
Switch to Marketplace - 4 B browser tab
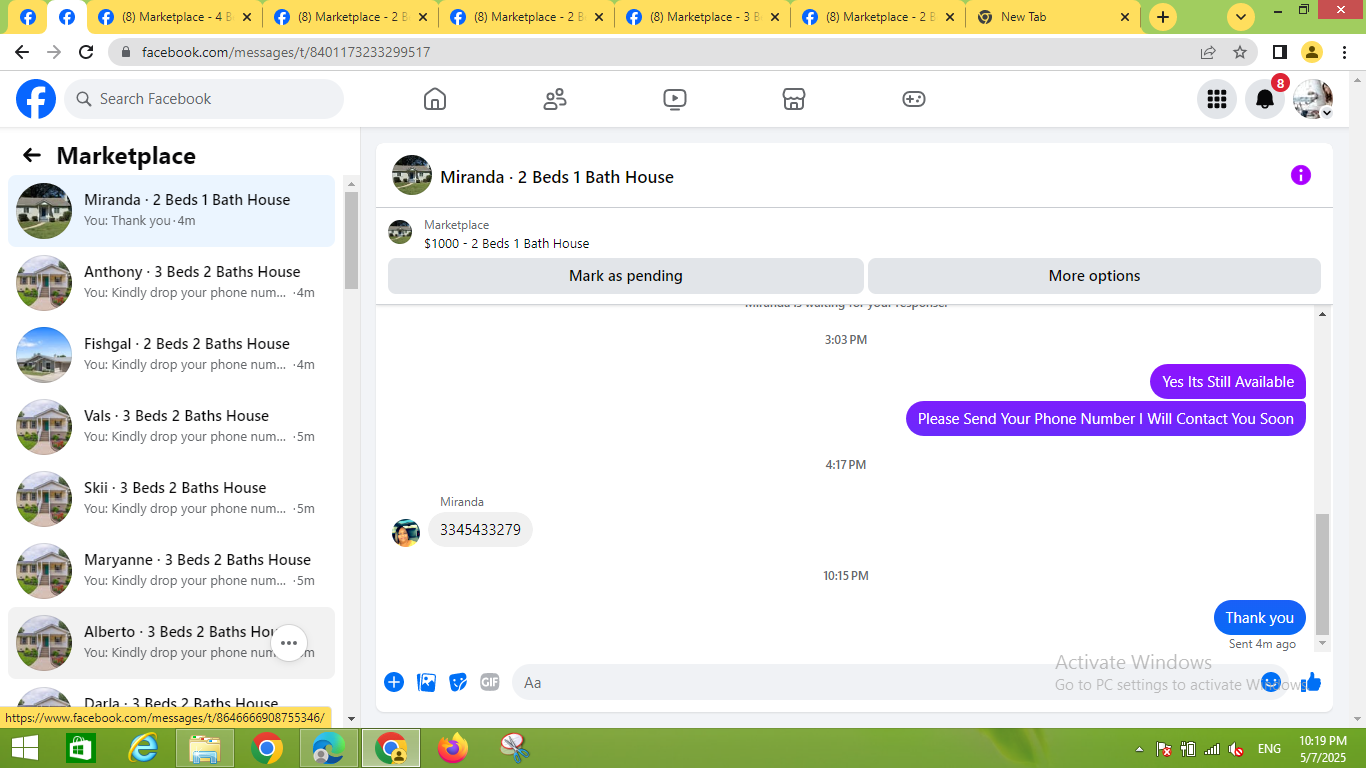coord(176,17)
